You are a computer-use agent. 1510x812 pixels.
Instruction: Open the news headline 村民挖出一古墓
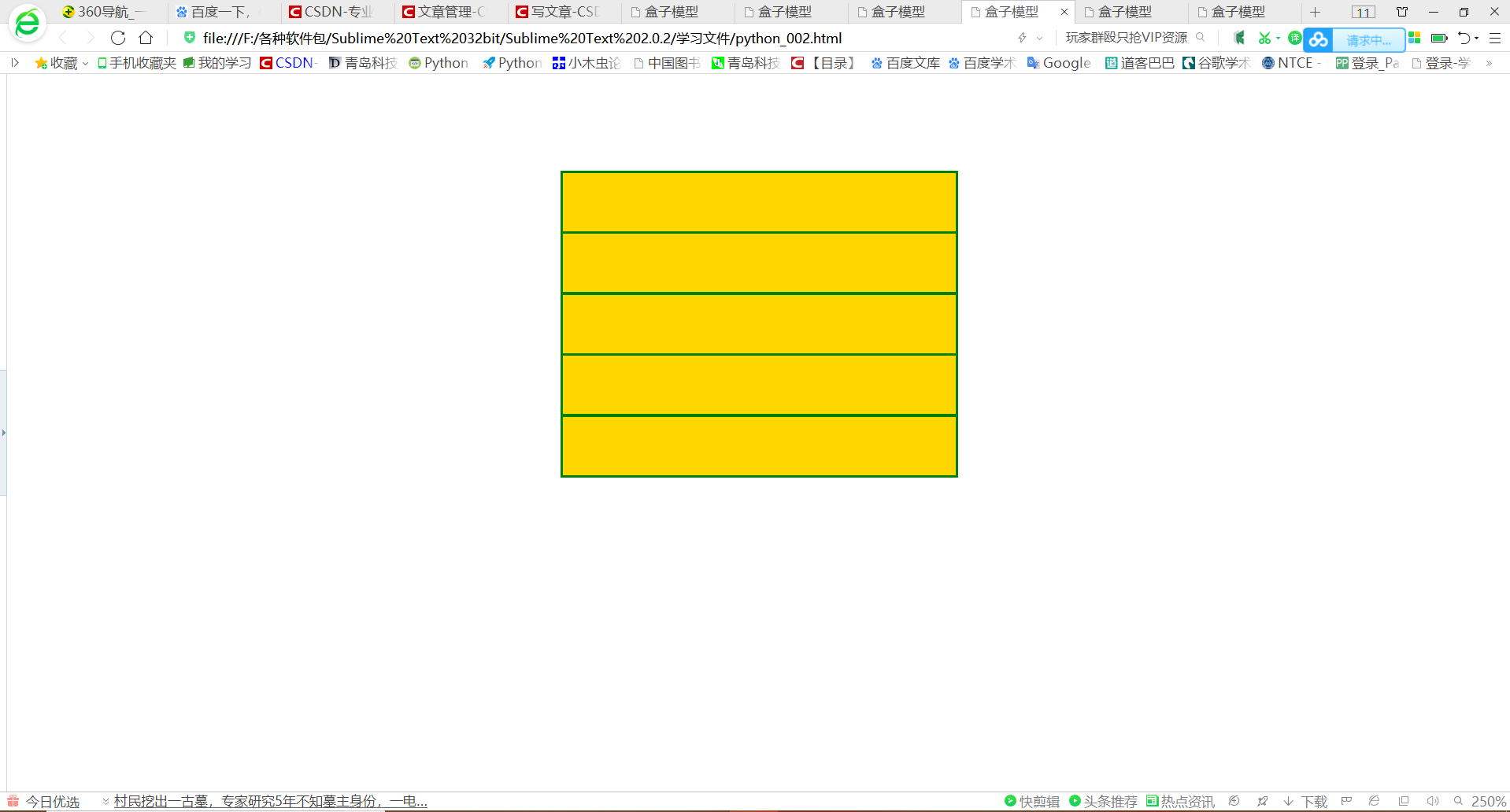(270, 801)
